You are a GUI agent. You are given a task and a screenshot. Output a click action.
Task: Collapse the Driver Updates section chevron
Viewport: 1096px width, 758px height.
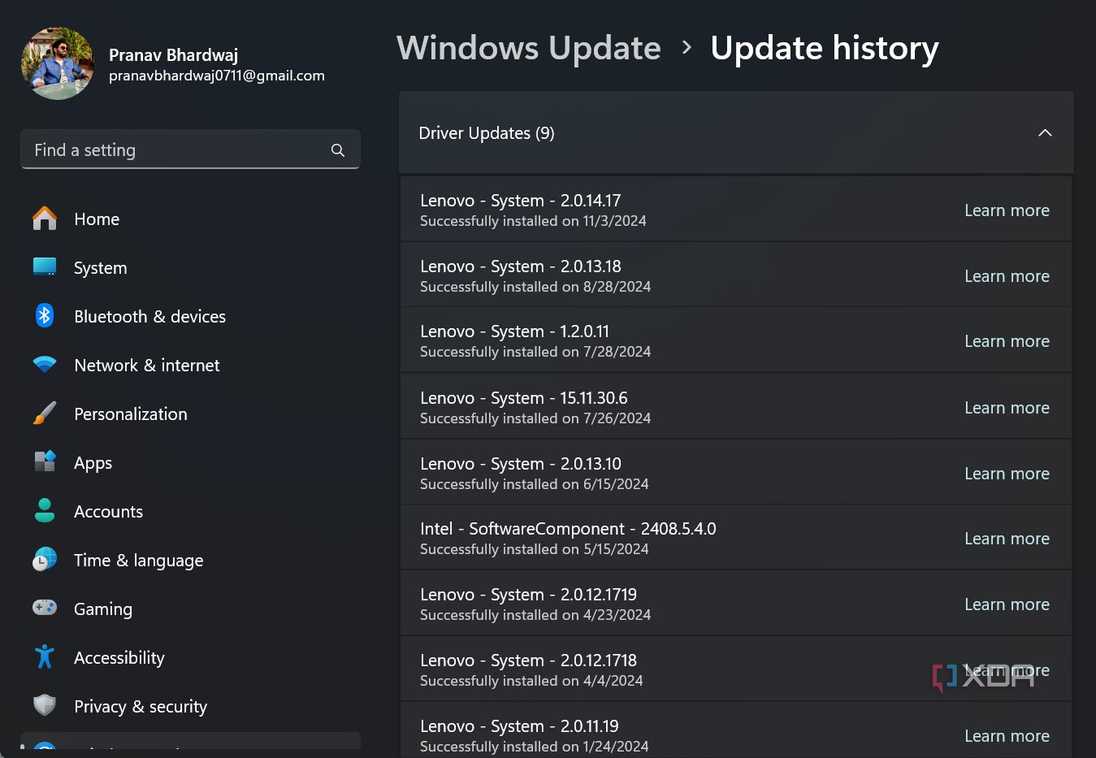pyautogui.click(x=1045, y=133)
